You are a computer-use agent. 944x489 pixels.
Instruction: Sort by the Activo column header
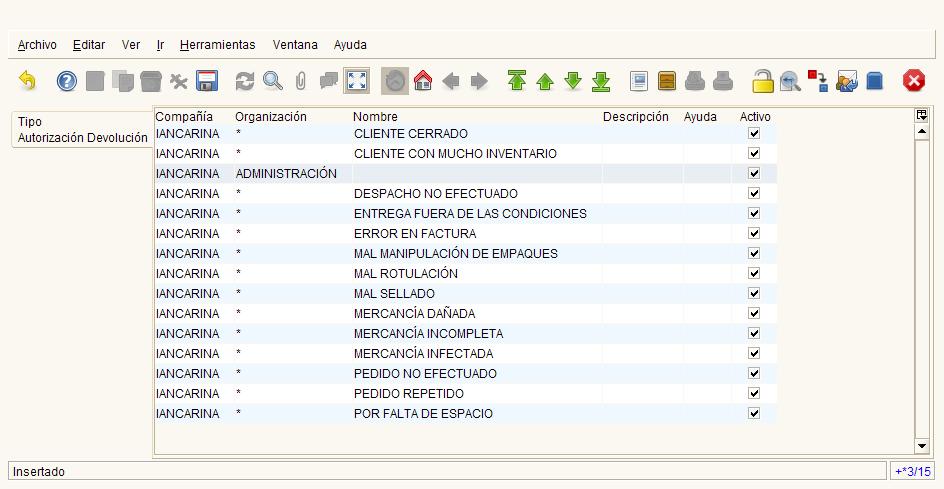[x=755, y=116]
